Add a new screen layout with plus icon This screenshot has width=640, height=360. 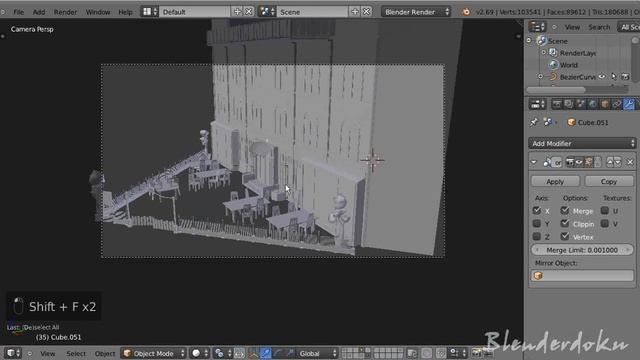237,12
